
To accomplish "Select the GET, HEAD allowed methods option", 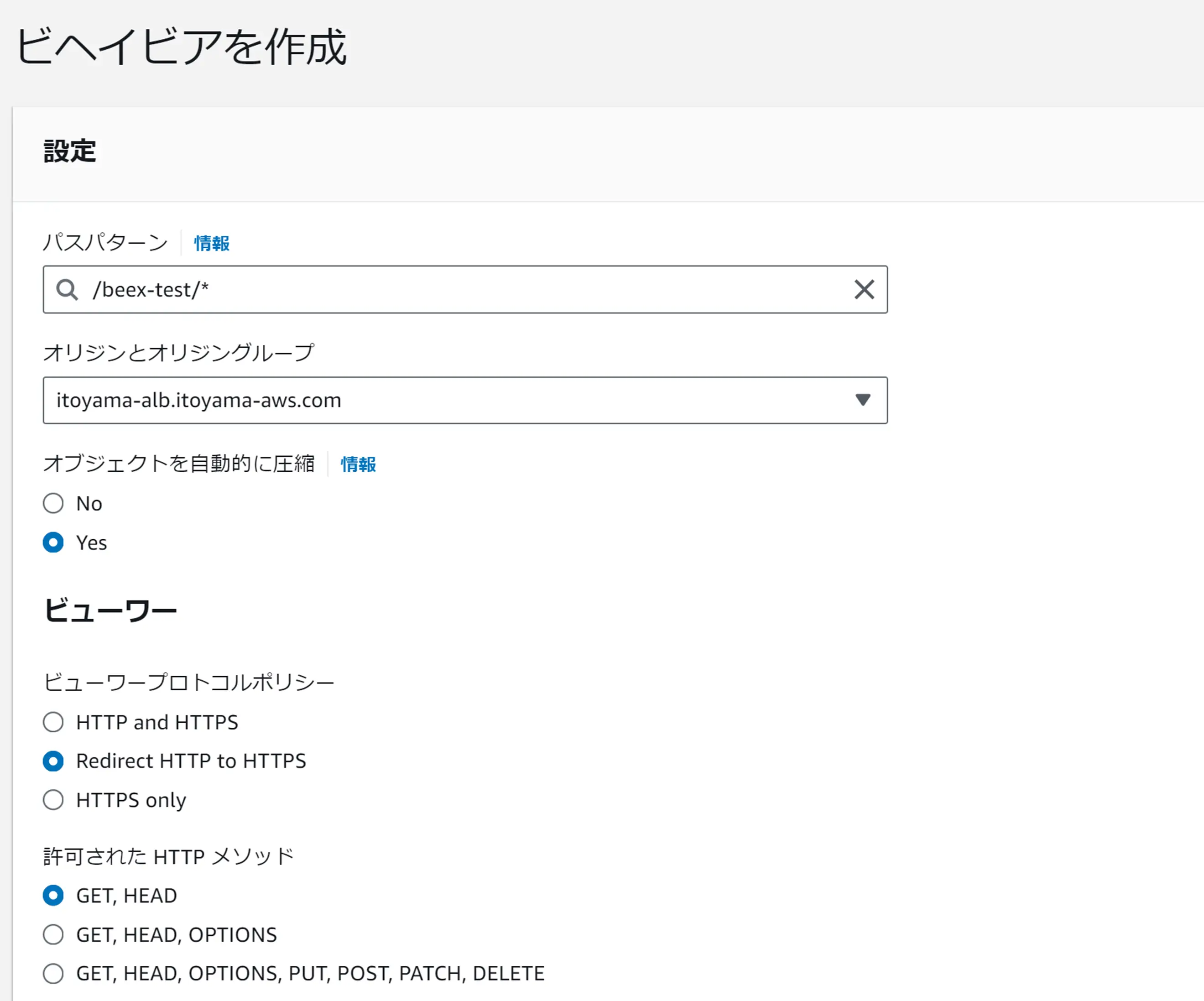I will pos(53,896).
